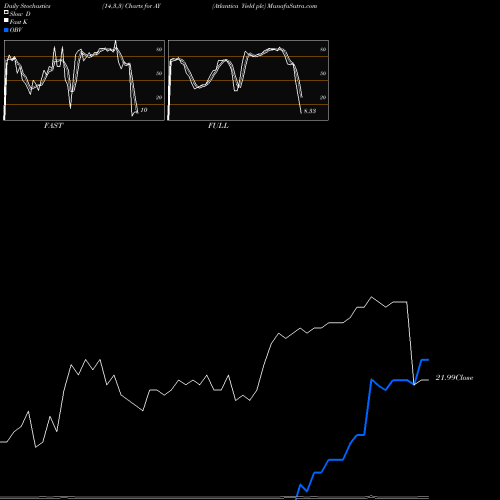Viewport: 500px width, 500px height.
Task: Click the value 10 in FAST chart
Action: pos(144,110)
